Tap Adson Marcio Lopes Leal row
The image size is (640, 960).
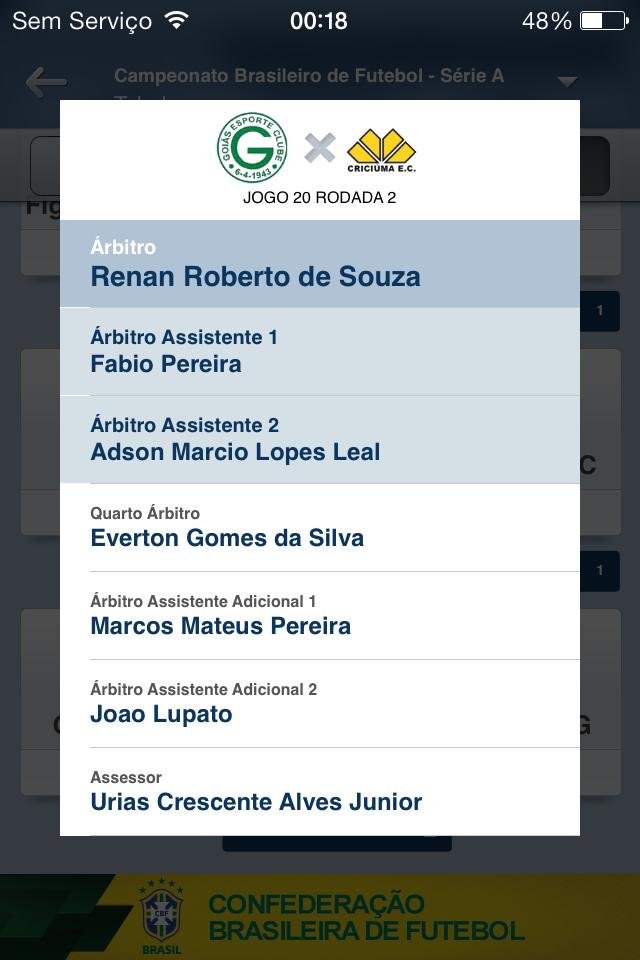[x=320, y=439]
